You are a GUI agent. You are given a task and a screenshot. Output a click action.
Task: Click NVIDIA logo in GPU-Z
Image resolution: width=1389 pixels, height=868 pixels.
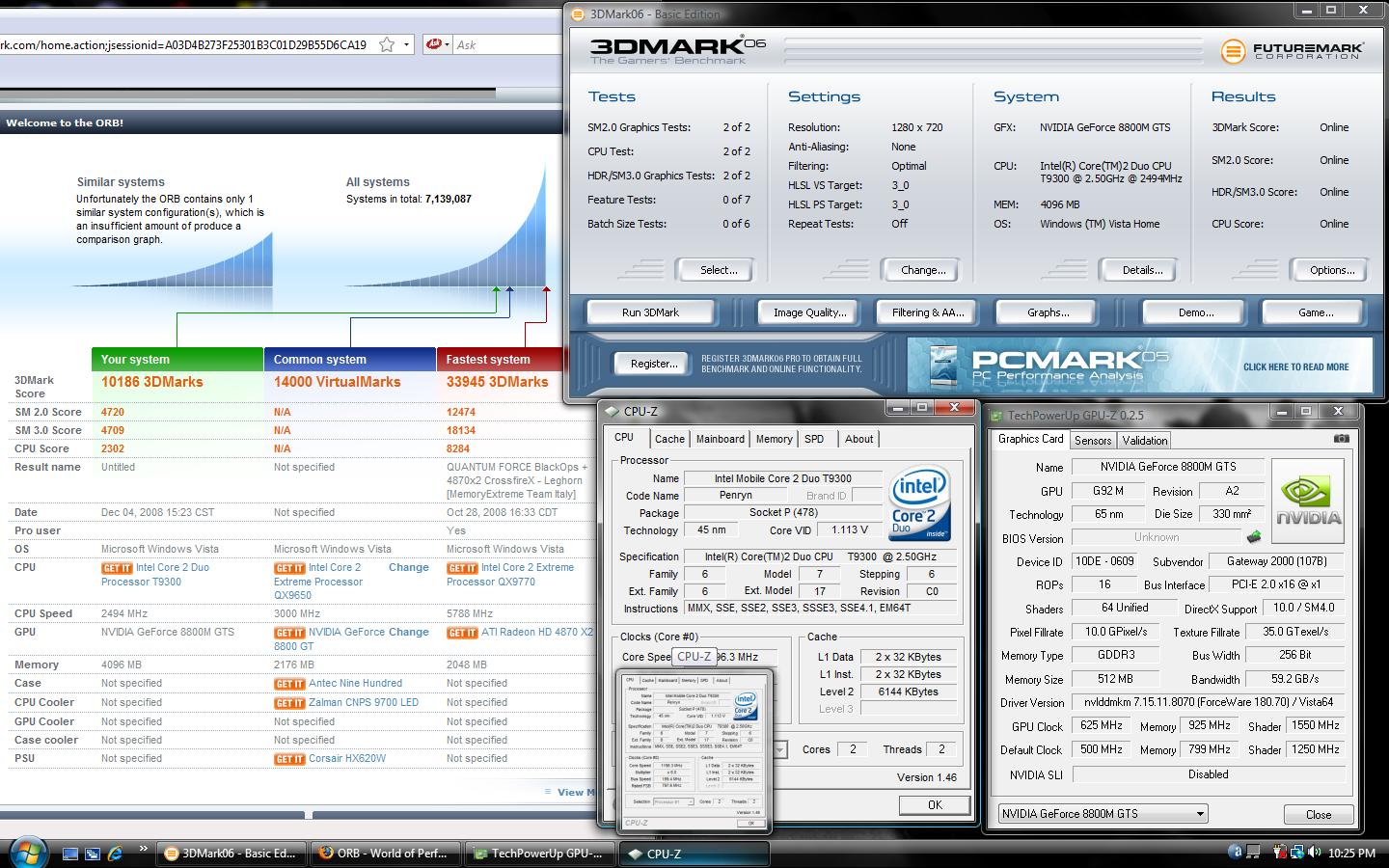1308,502
